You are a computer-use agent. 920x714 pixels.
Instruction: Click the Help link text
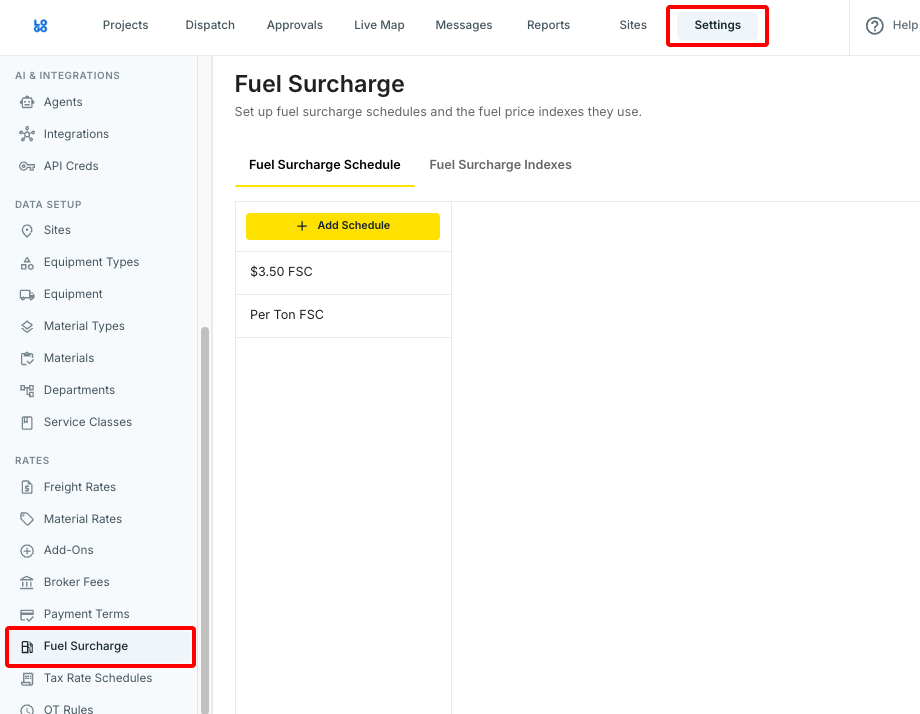905,25
